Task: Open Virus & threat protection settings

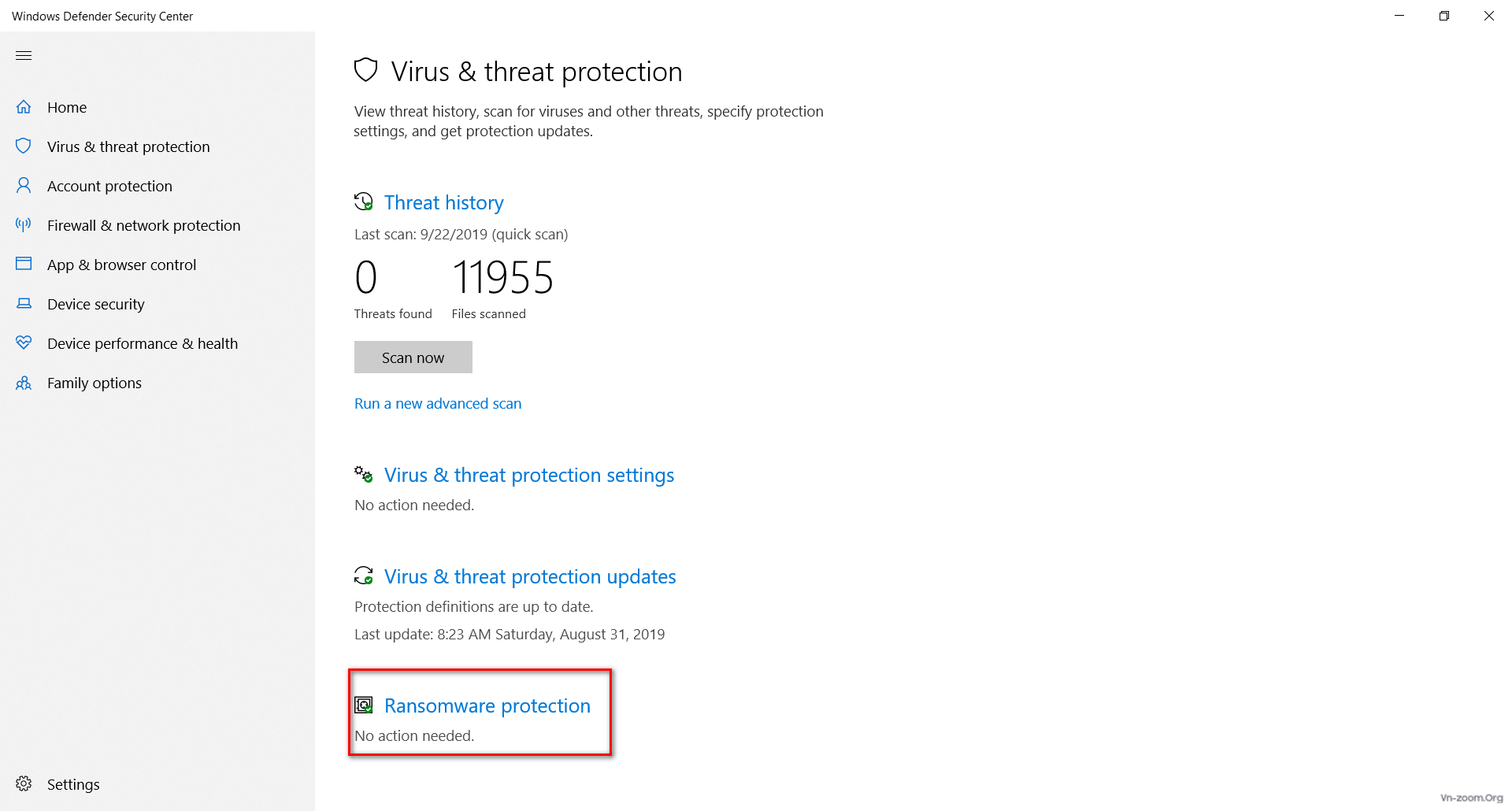Action: click(528, 476)
